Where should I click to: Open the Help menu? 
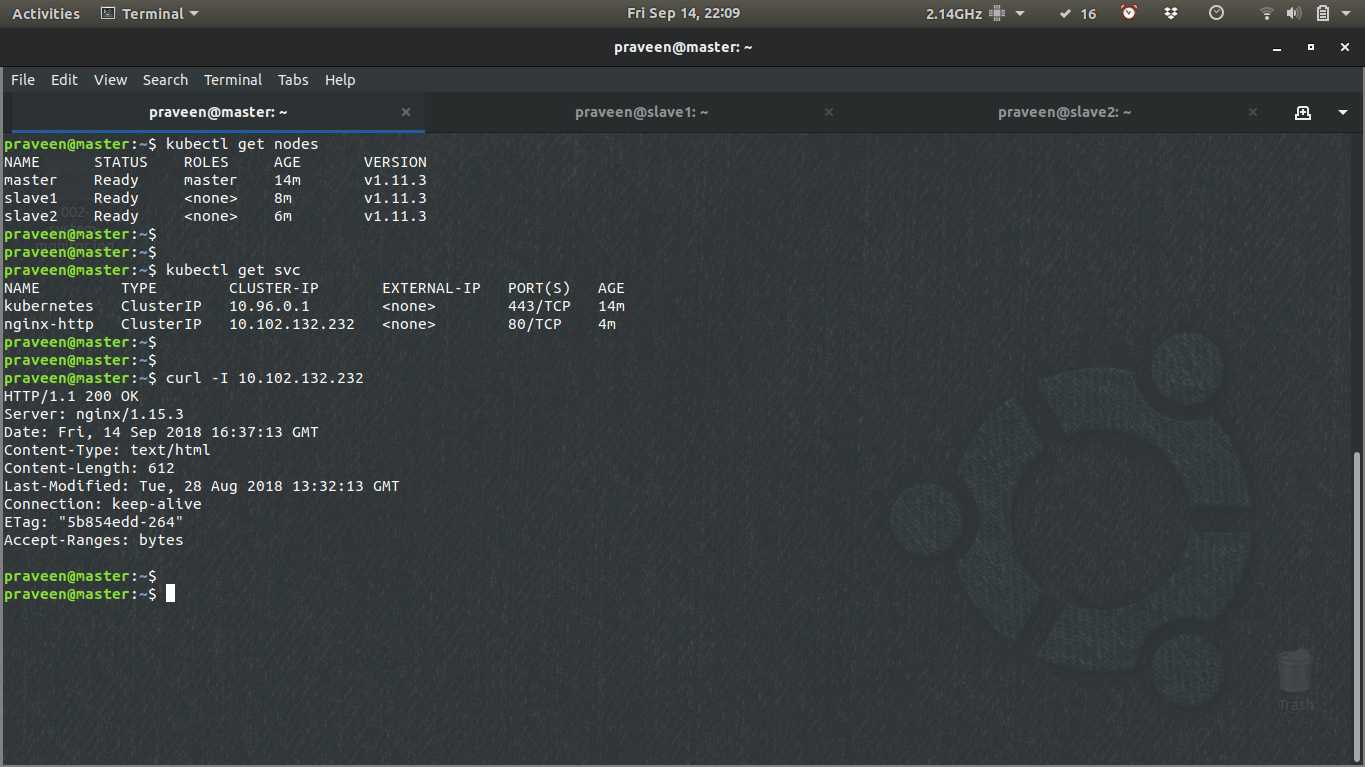(x=340, y=80)
